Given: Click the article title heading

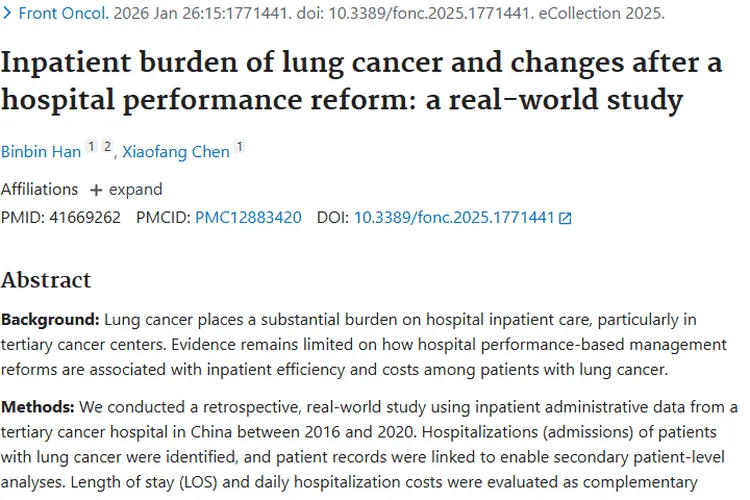Looking at the screenshot, I should click(360, 82).
